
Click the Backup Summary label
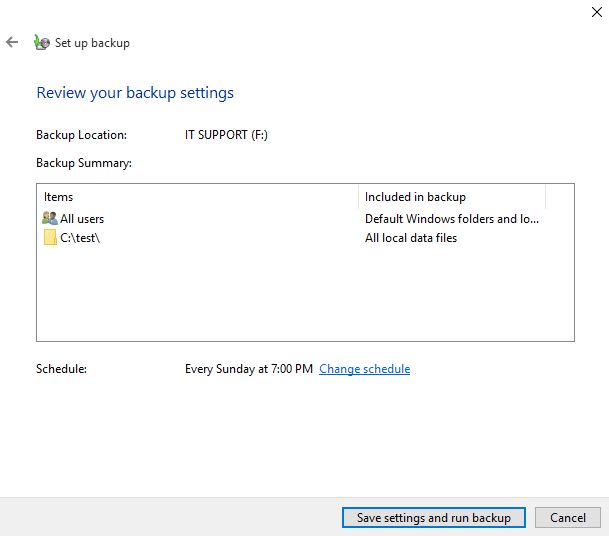pyautogui.click(x=84, y=163)
